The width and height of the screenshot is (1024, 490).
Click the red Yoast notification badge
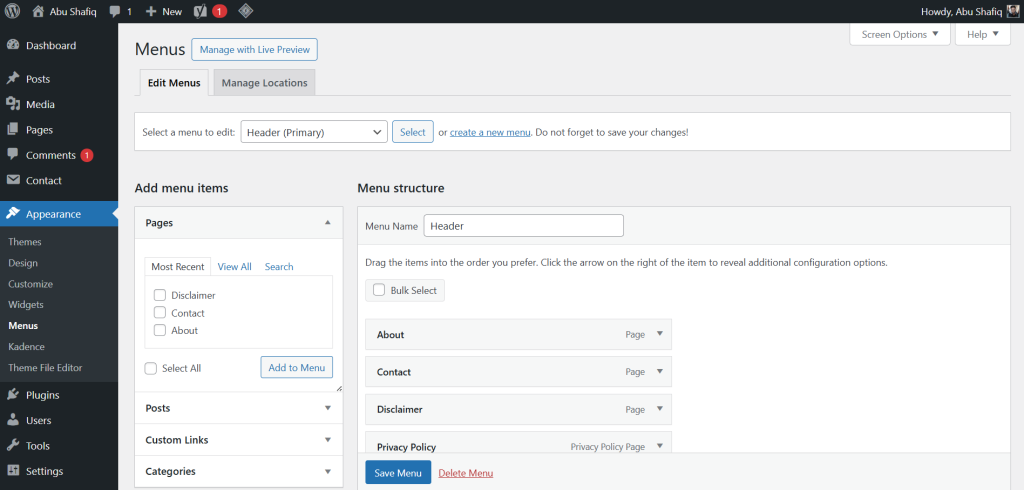tap(219, 11)
